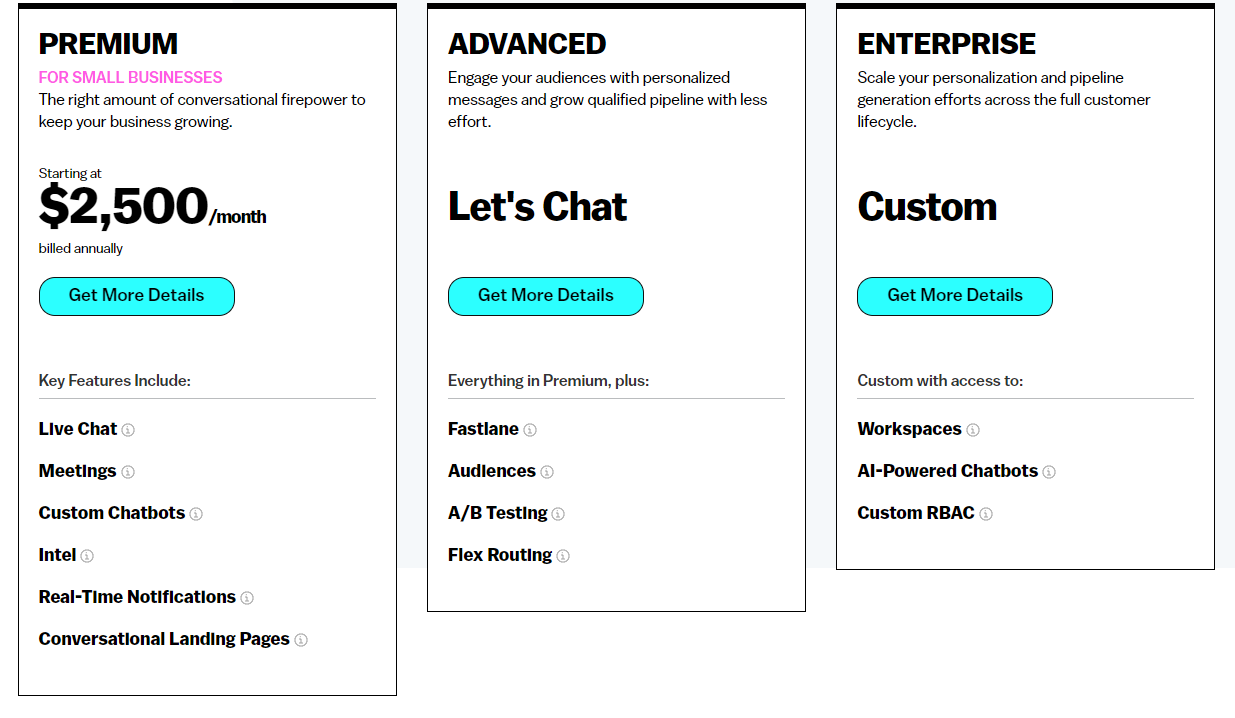Click the info icon beside Intel
1235x718 pixels.
click(87, 556)
